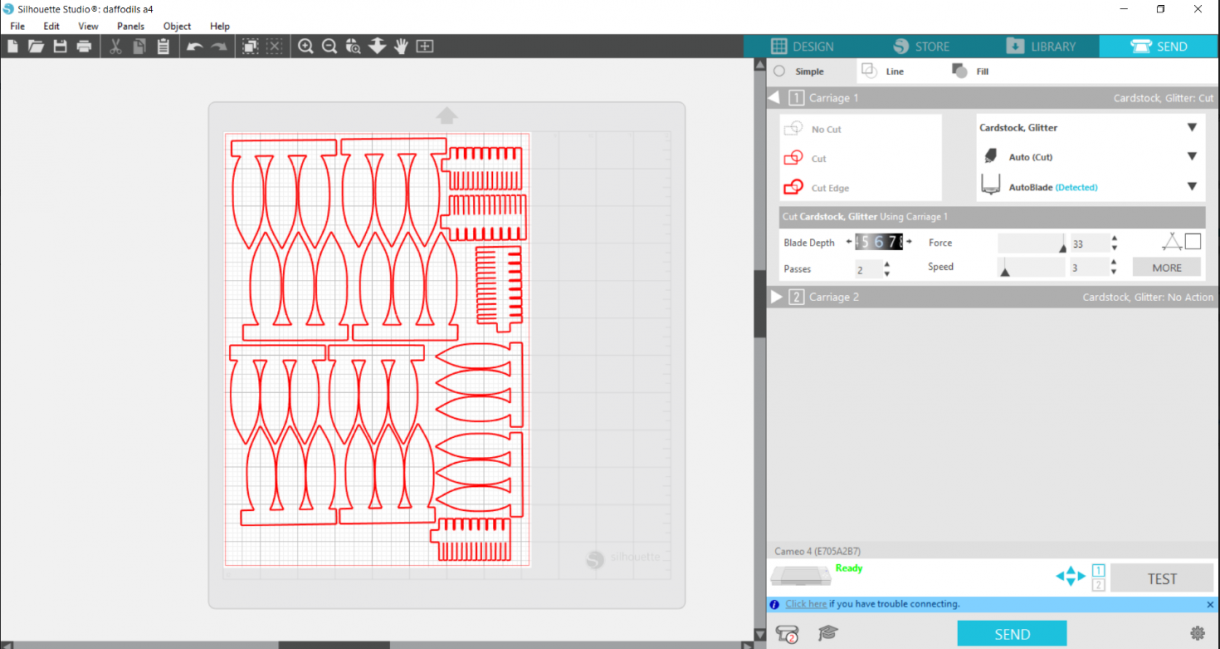Viewport: 1220px width, 649px height.
Task: Fit the page to the window
Action: tap(425, 46)
